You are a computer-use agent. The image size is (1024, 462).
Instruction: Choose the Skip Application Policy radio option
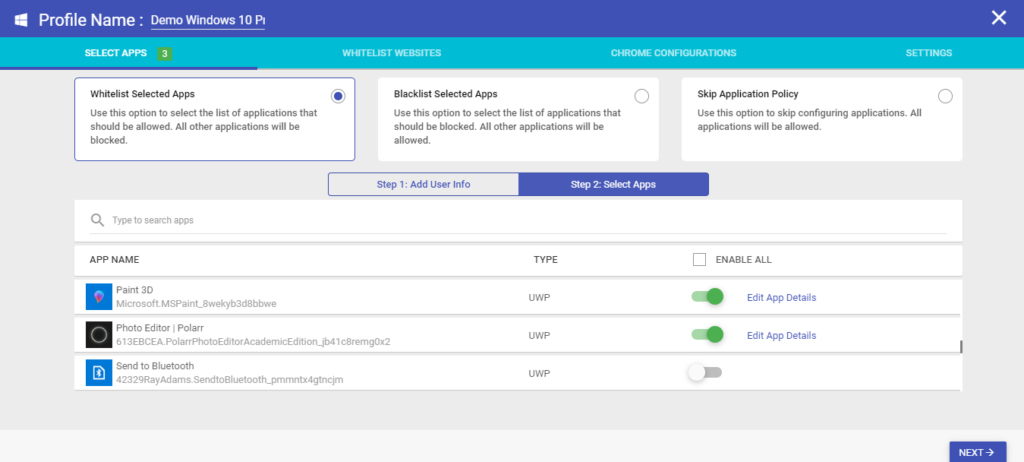[945, 96]
